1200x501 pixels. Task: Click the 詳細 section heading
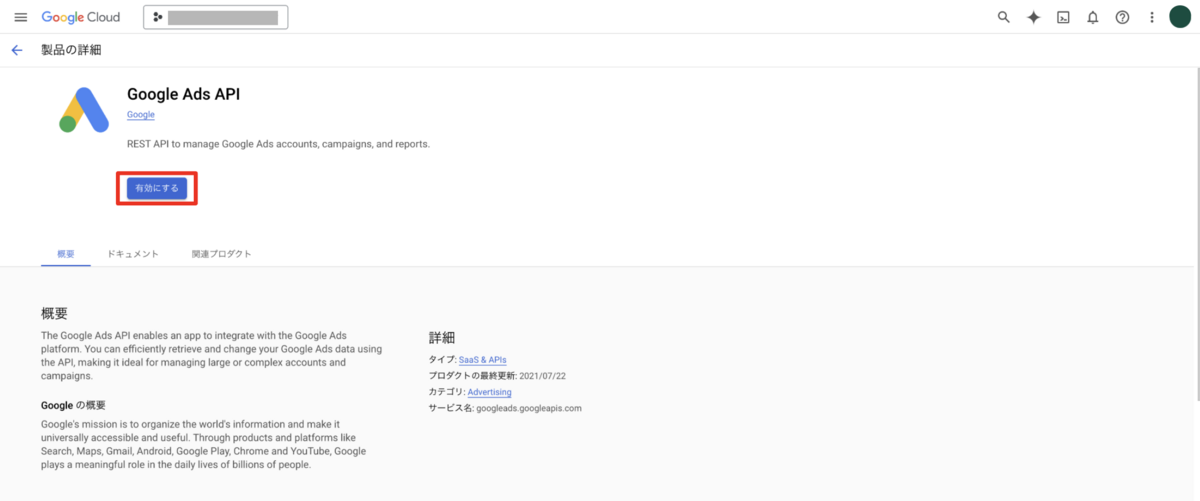pos(442,337)
